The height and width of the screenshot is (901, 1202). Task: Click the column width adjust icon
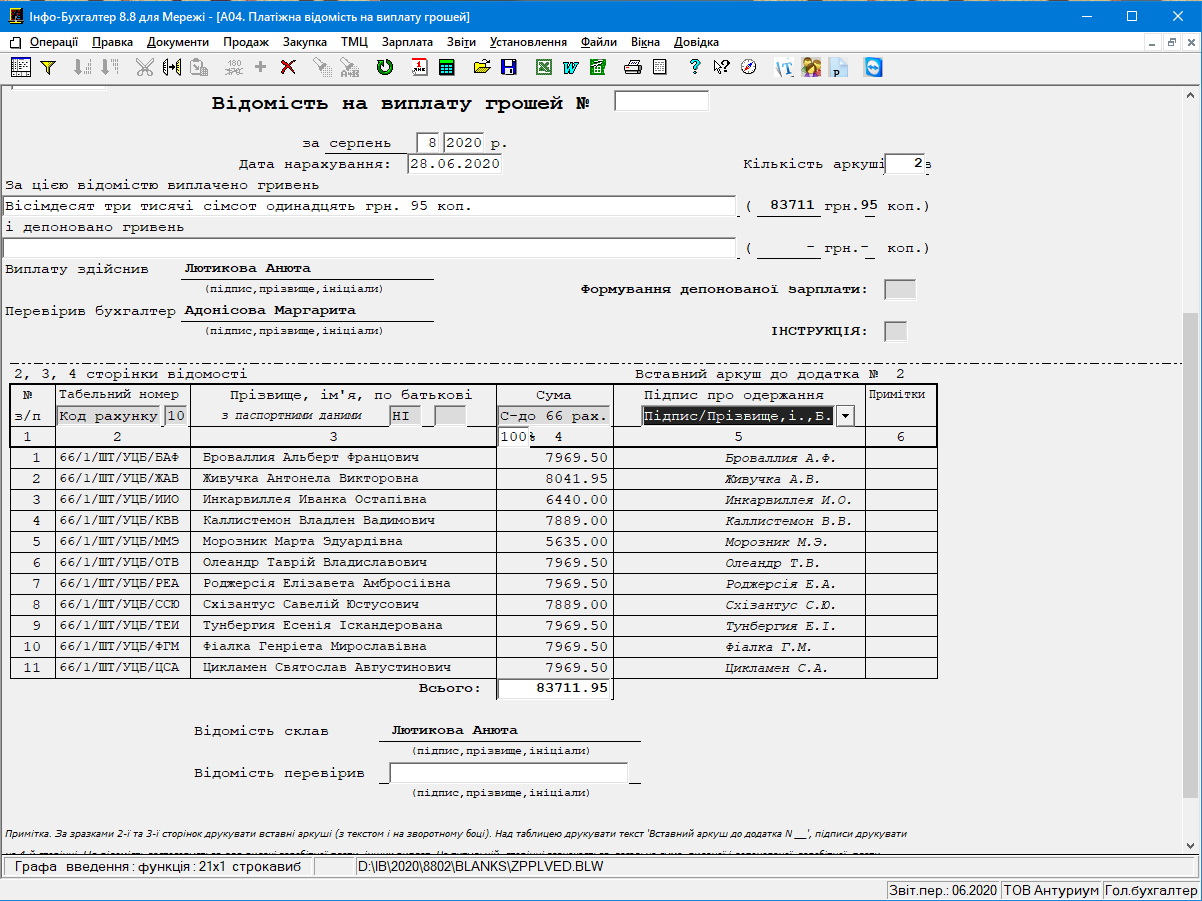171,67
